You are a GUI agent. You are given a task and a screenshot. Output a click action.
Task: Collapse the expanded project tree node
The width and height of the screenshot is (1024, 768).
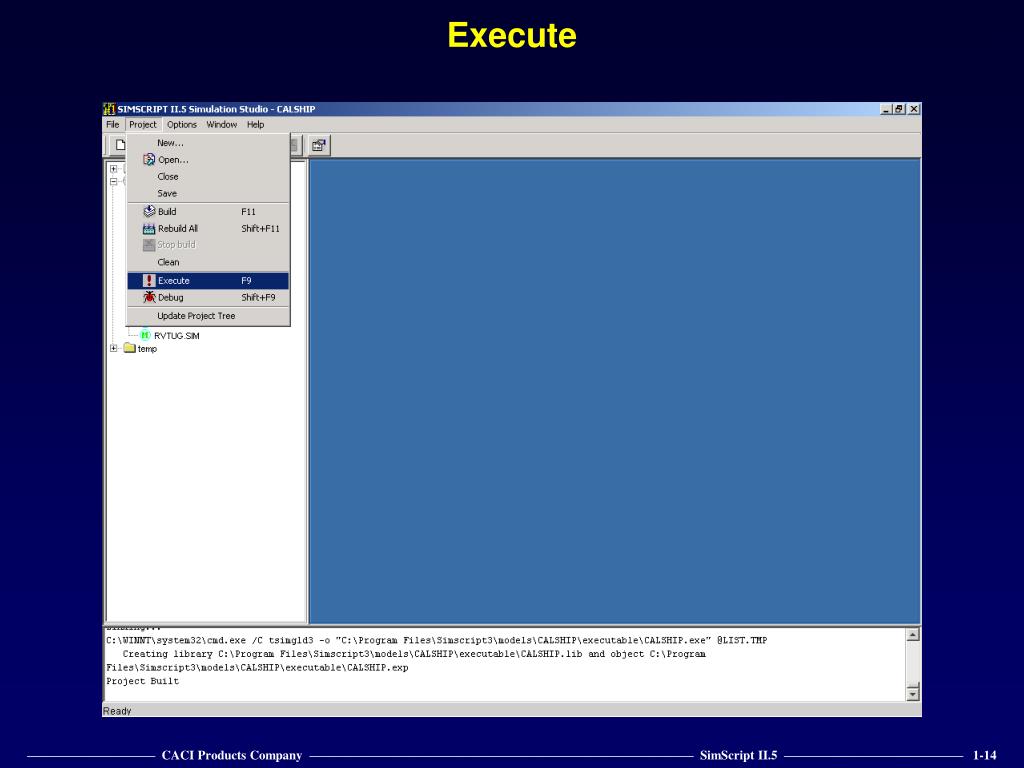pos(114,181)
